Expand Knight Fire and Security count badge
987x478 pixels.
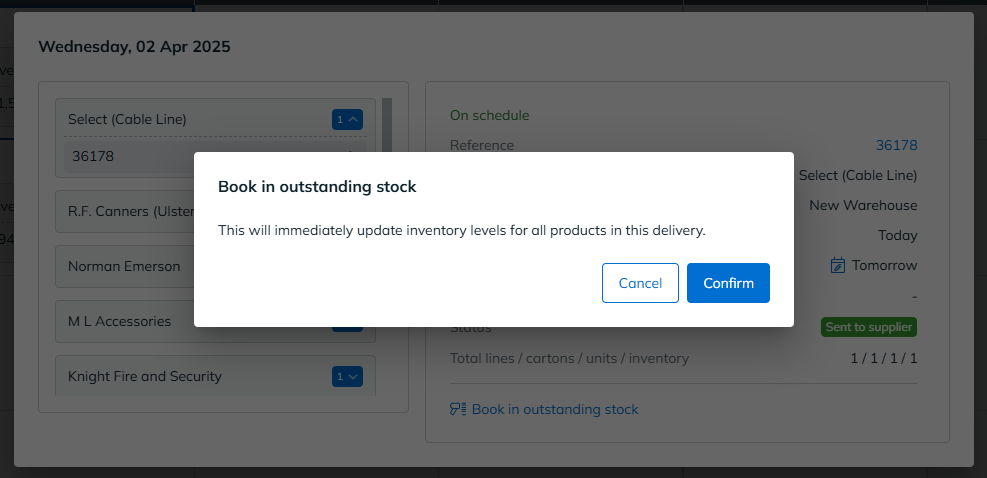[347, 377]
